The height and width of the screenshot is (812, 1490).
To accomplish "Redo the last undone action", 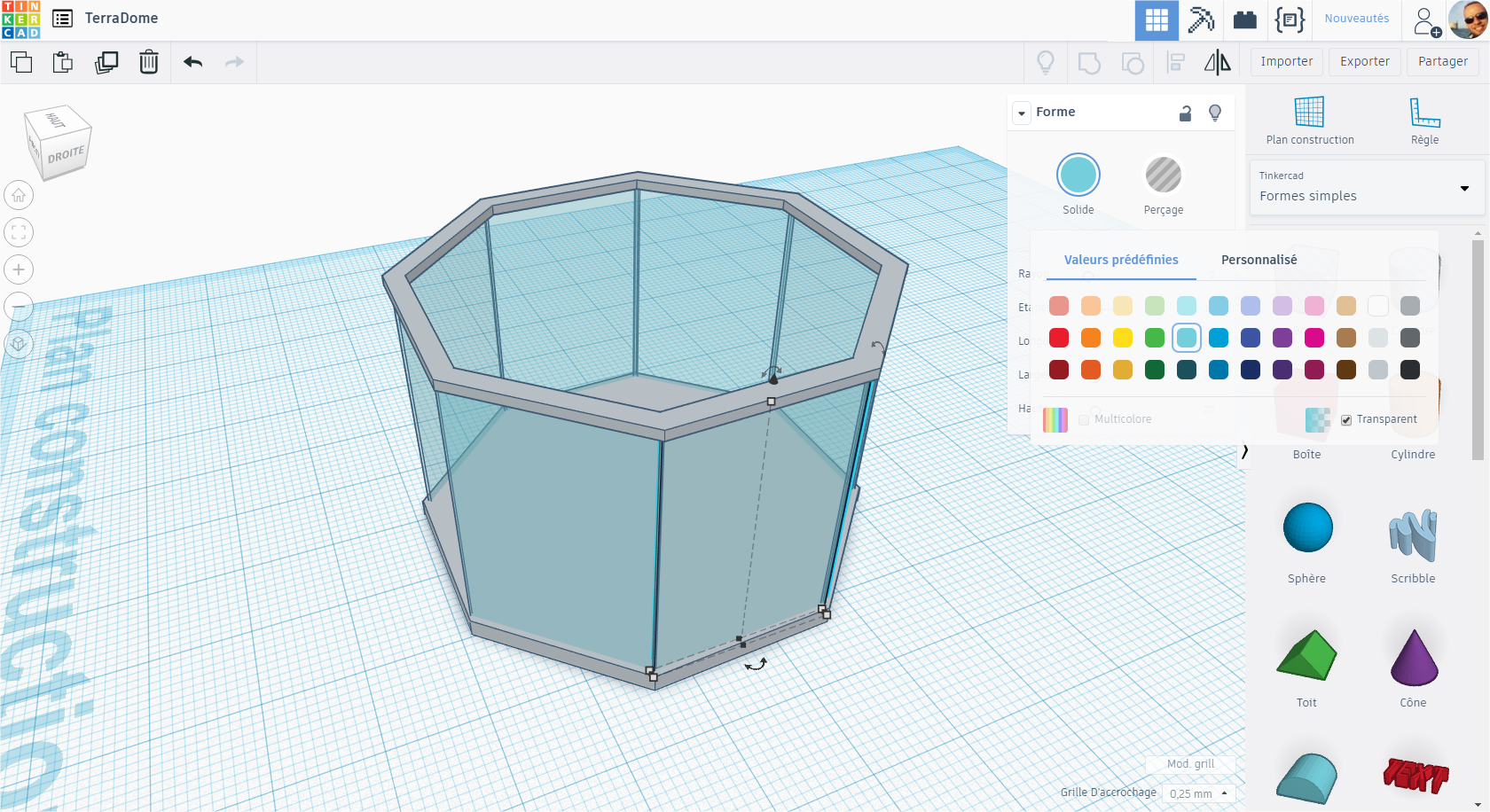I will tap(234, 62).
